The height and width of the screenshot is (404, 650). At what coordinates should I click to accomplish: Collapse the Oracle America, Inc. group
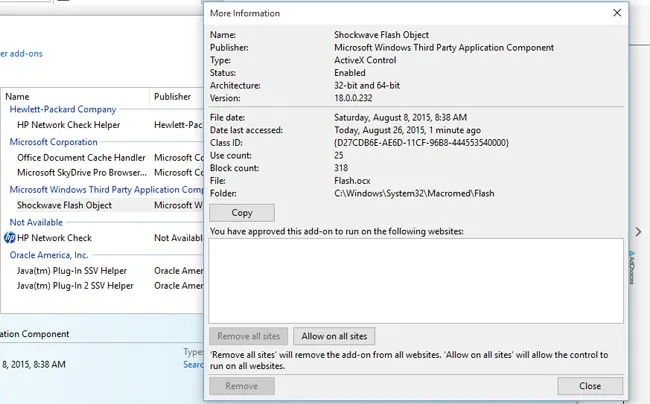click(x=49, y=255)
